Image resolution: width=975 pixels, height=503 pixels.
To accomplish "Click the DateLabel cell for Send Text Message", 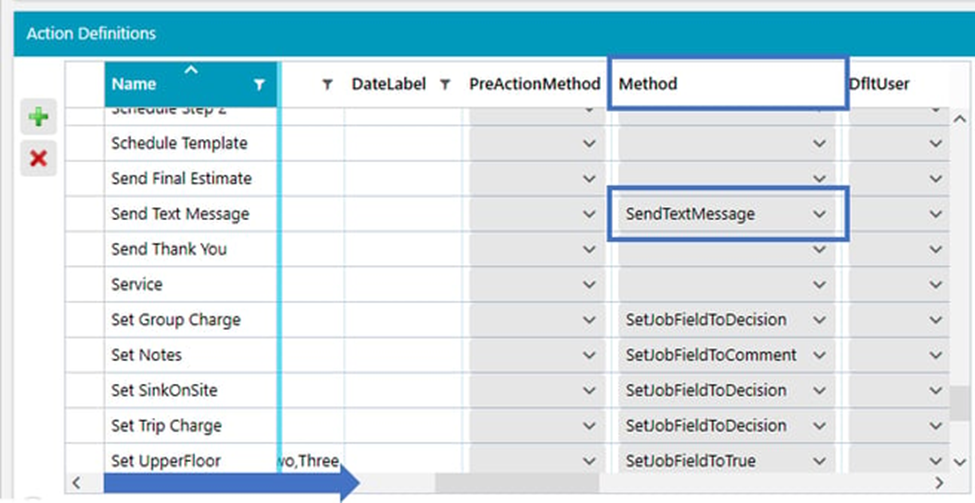I will 403,214.
